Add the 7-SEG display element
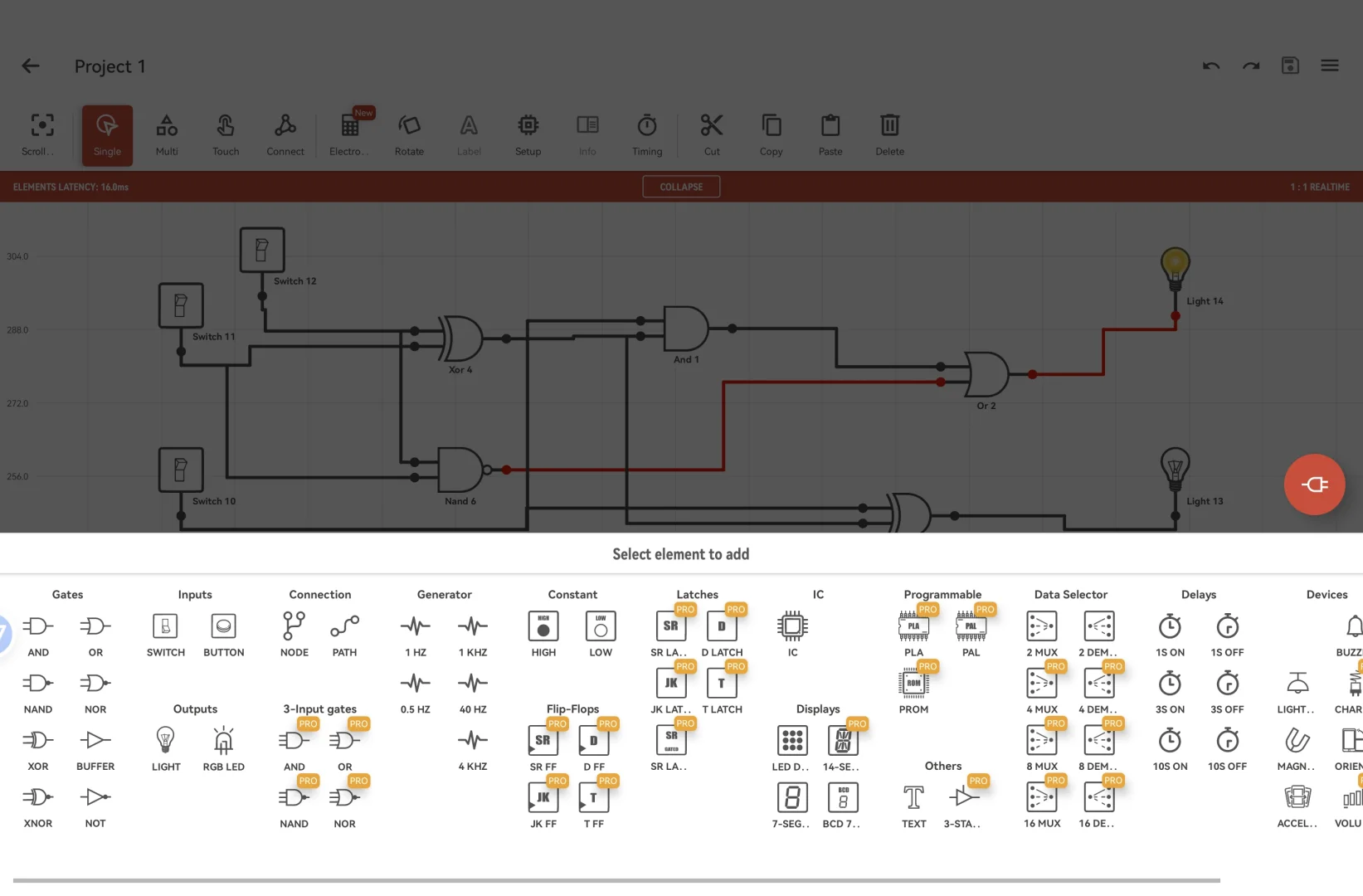This screenshot has height=896, width=1363. click(x=791, y=806)
